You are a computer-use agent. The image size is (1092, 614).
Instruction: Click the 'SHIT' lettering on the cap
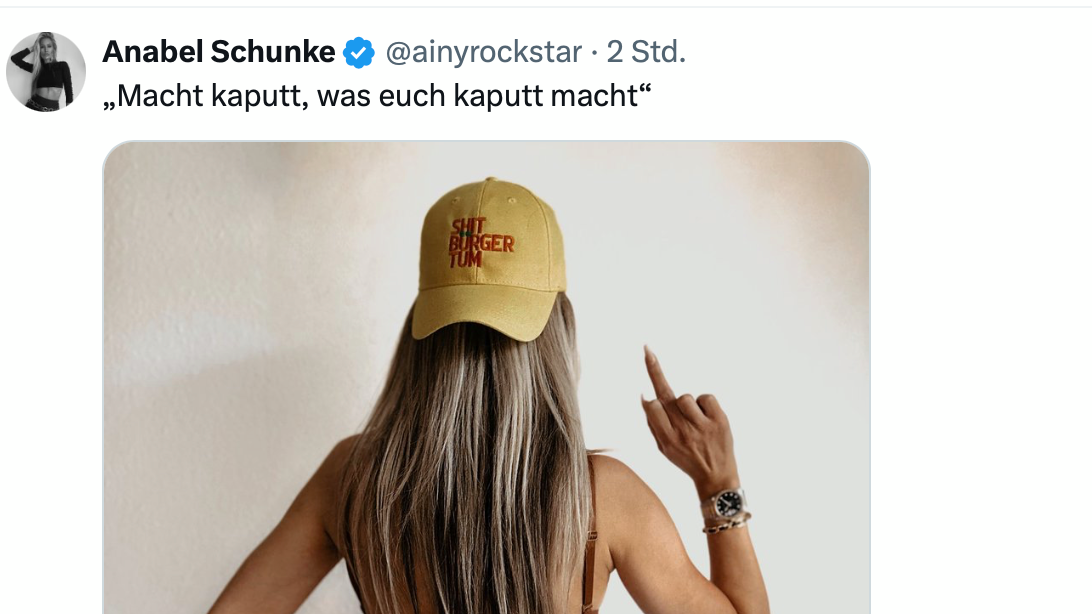tap(468, 226)
